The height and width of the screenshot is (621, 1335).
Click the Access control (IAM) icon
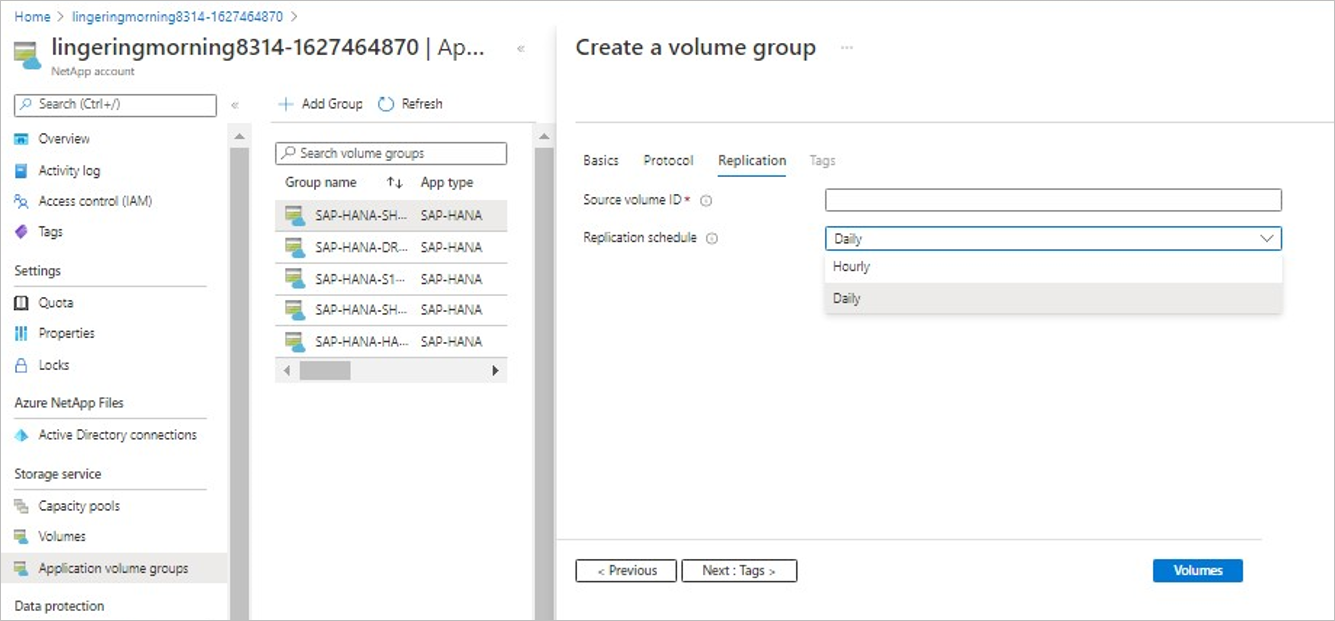[21, 201]
